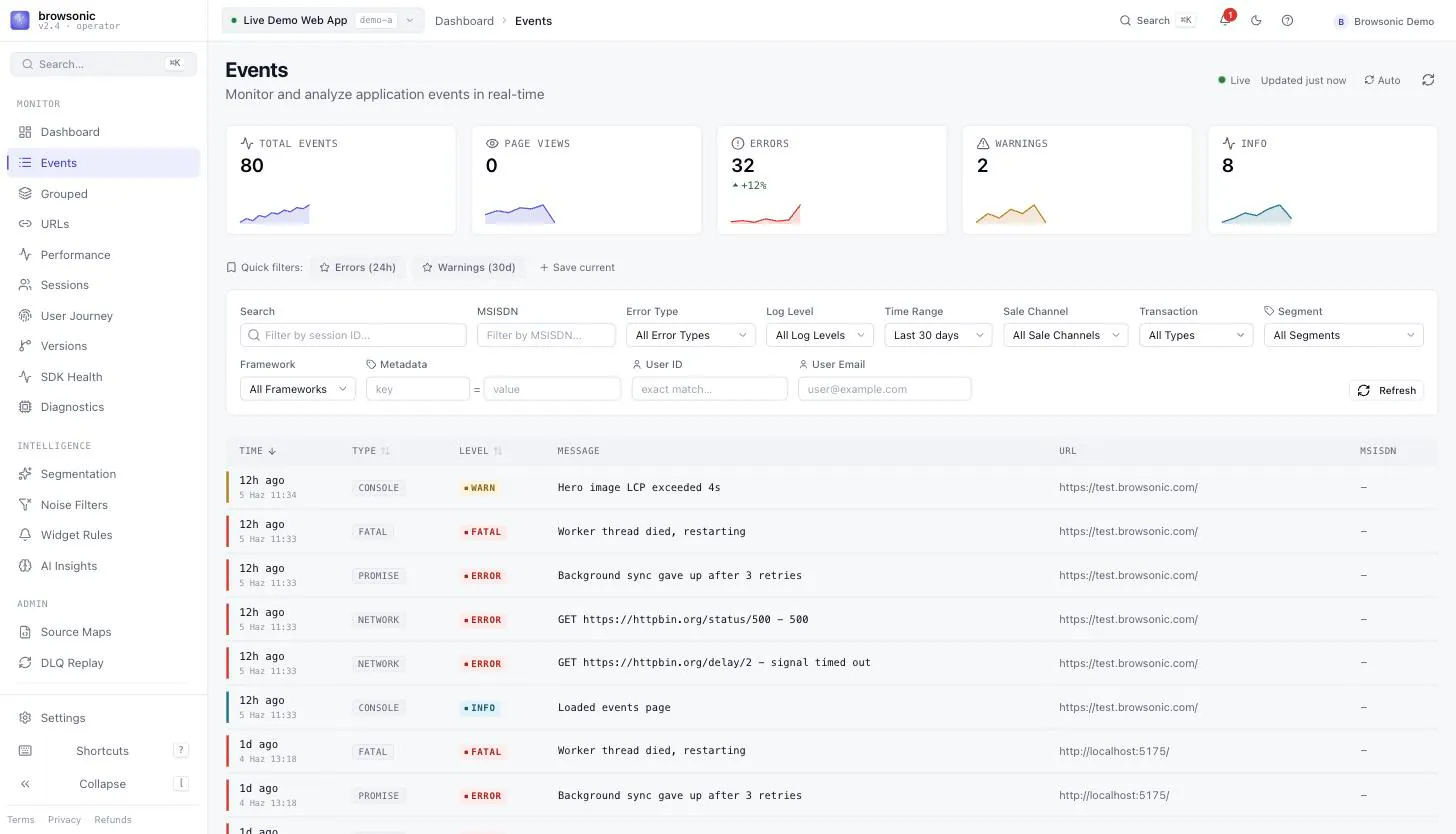Open the Privacy link
This screenshot has height=834, width=1456.
[x=64, y=820]
